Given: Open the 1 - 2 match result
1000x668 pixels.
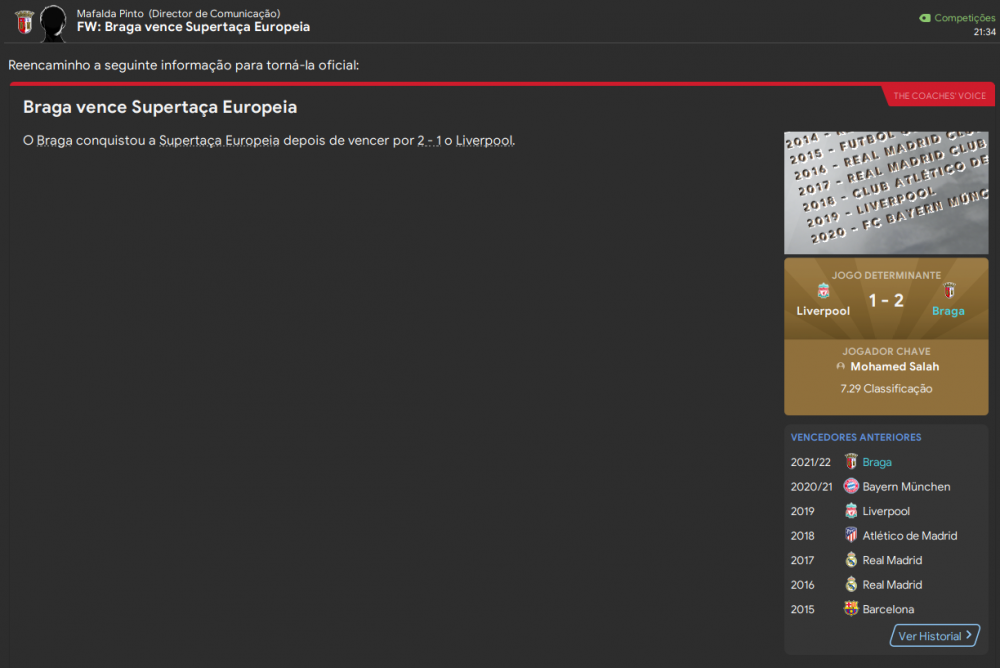Looking at the screenshot, I should (886, 301).
